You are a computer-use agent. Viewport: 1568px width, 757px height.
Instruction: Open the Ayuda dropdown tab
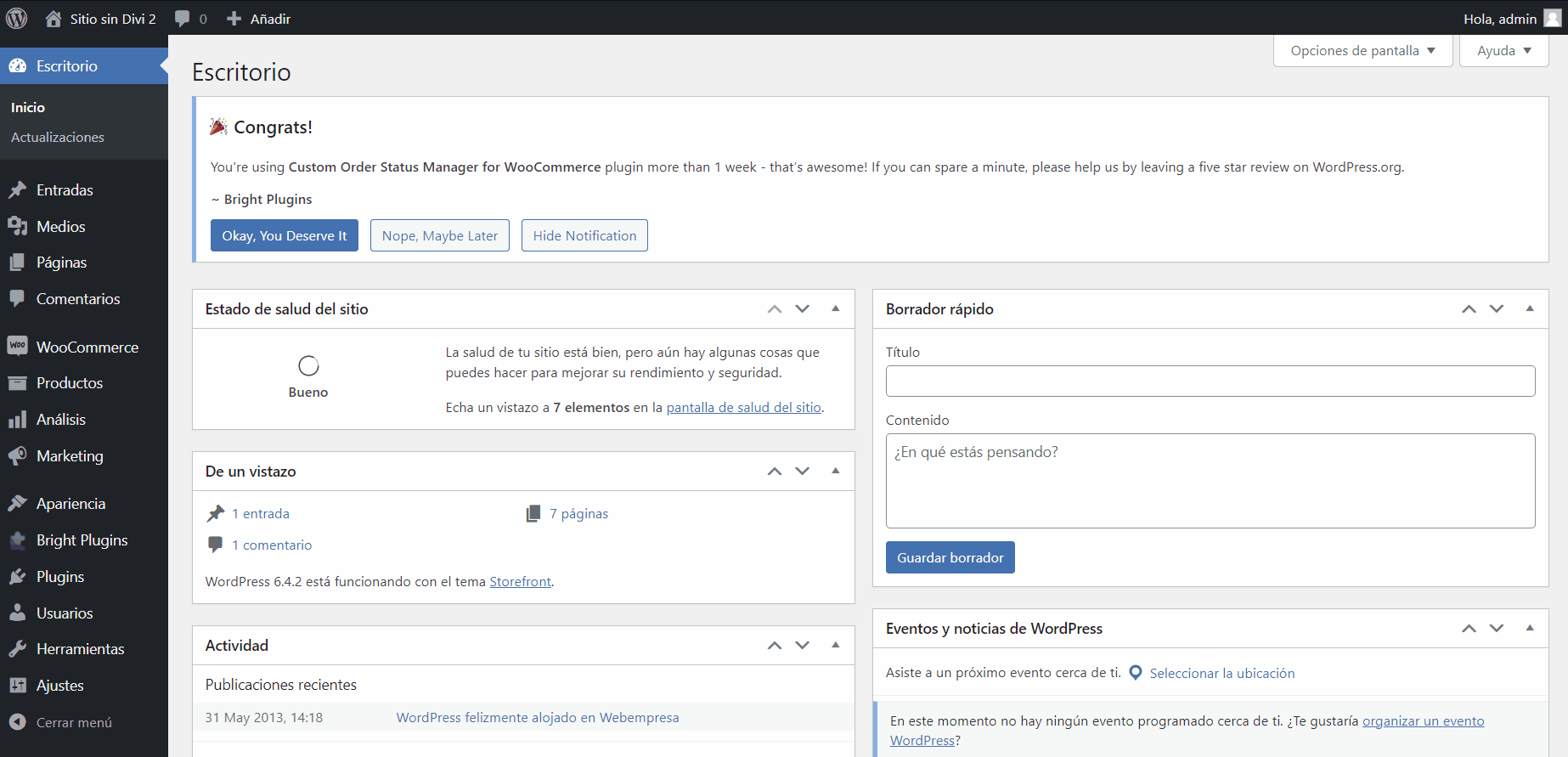tap(1503, 51)
